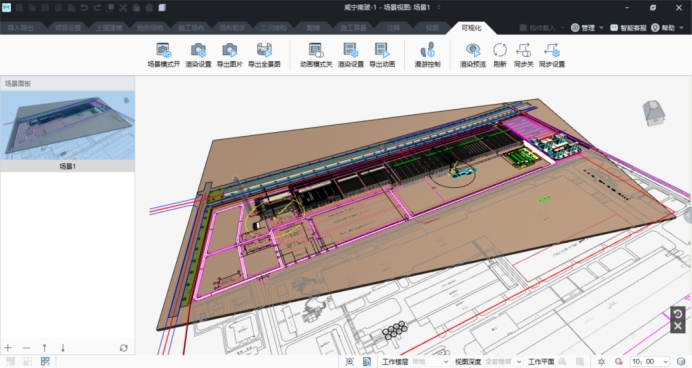Click the view cube navigation widget
The width and height of the screenshot is (692, 368).
pyautogui.click(x=654, y=113)
